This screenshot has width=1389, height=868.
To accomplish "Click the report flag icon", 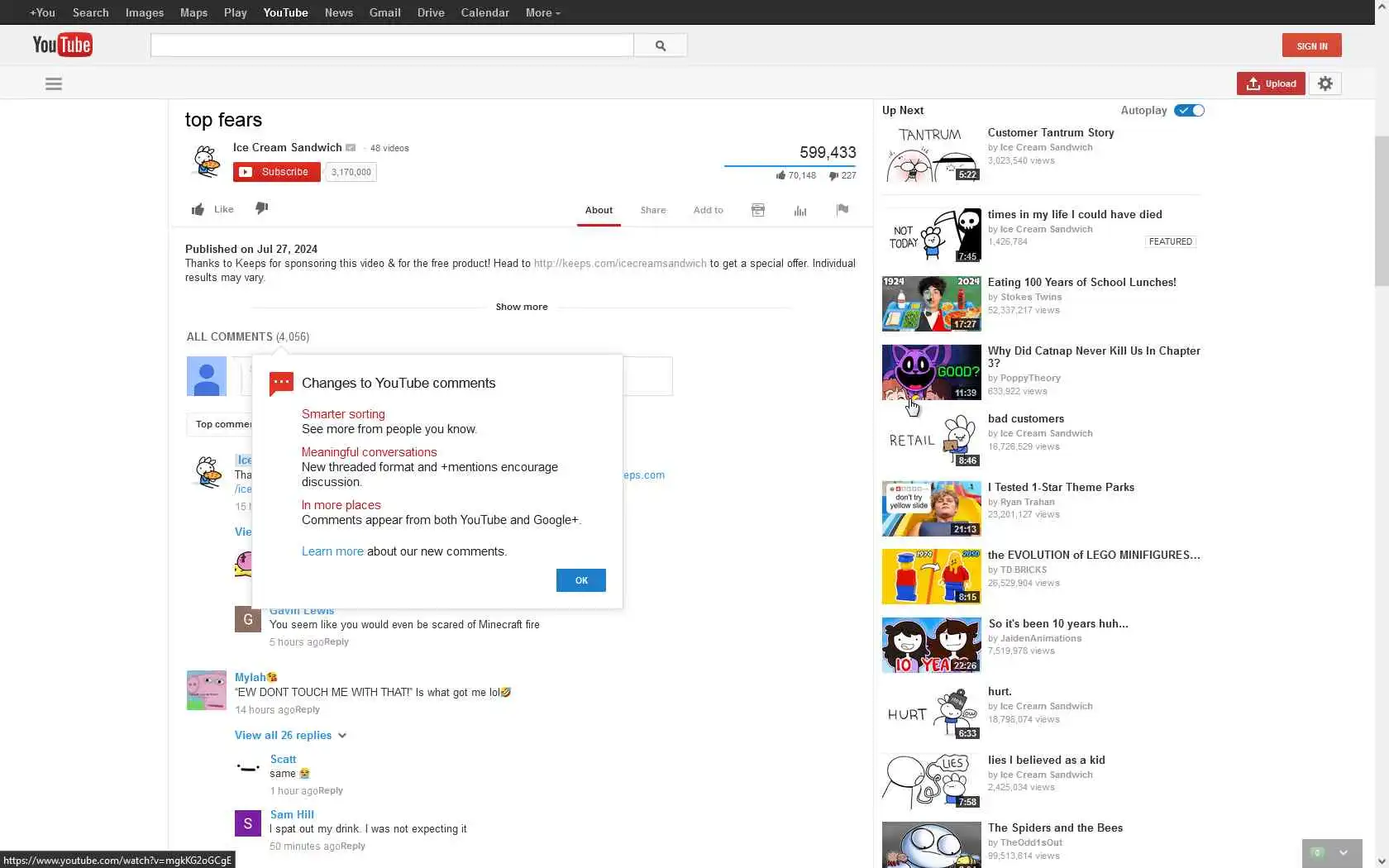I will coord(842,210).
